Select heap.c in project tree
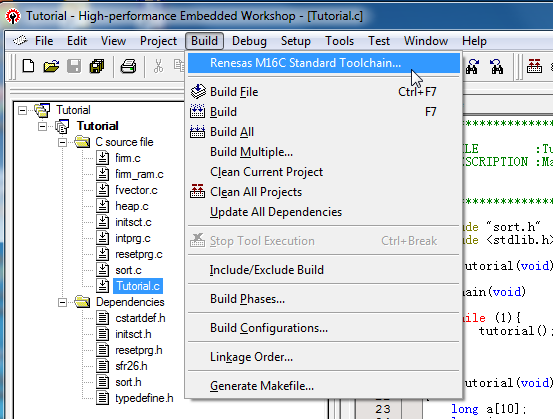This screenshot has height=419, width=553. point(132,206)
